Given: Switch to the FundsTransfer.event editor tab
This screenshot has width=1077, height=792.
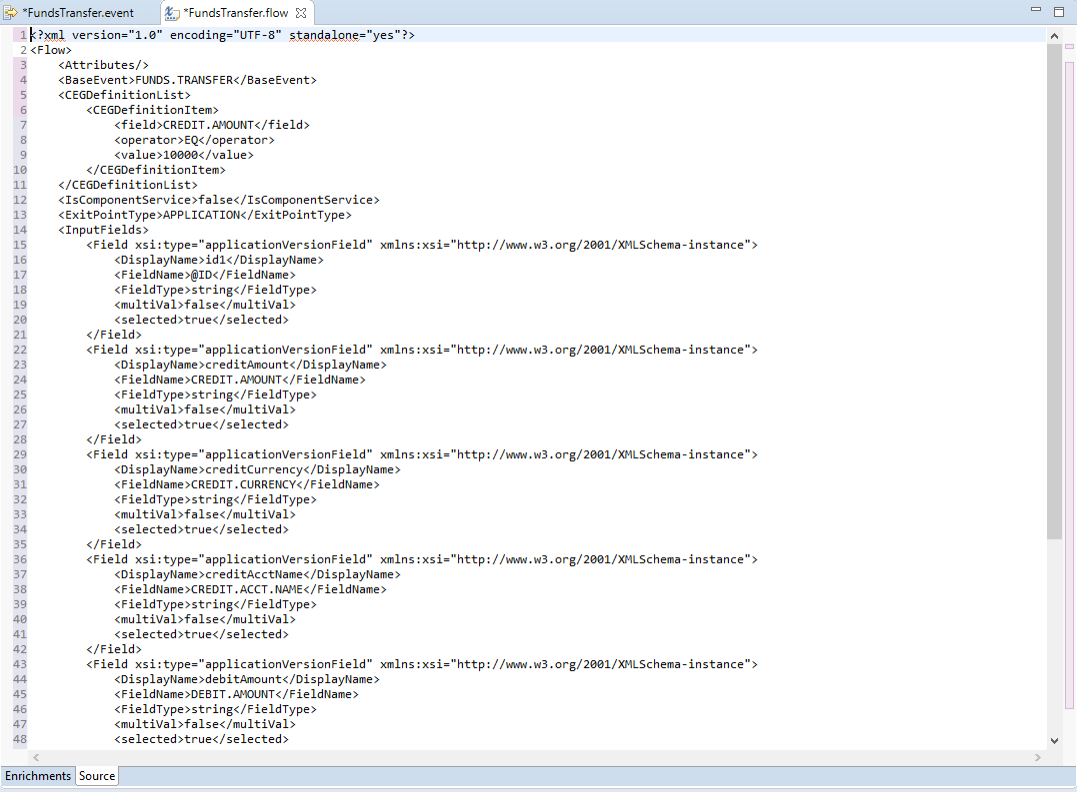Looking at the screenshot, I should [78, 13].
